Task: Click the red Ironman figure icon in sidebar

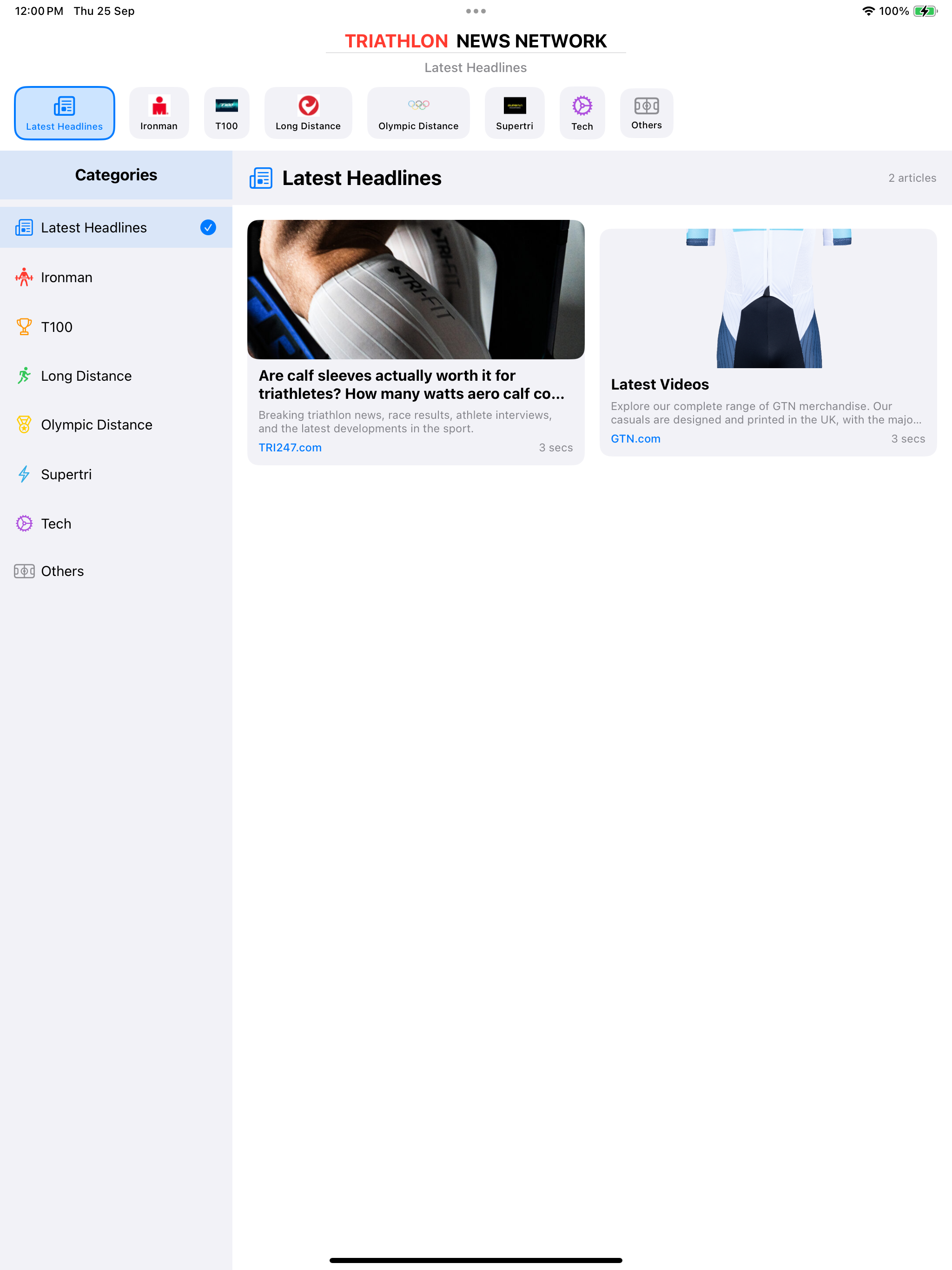Action: (24, 278)
